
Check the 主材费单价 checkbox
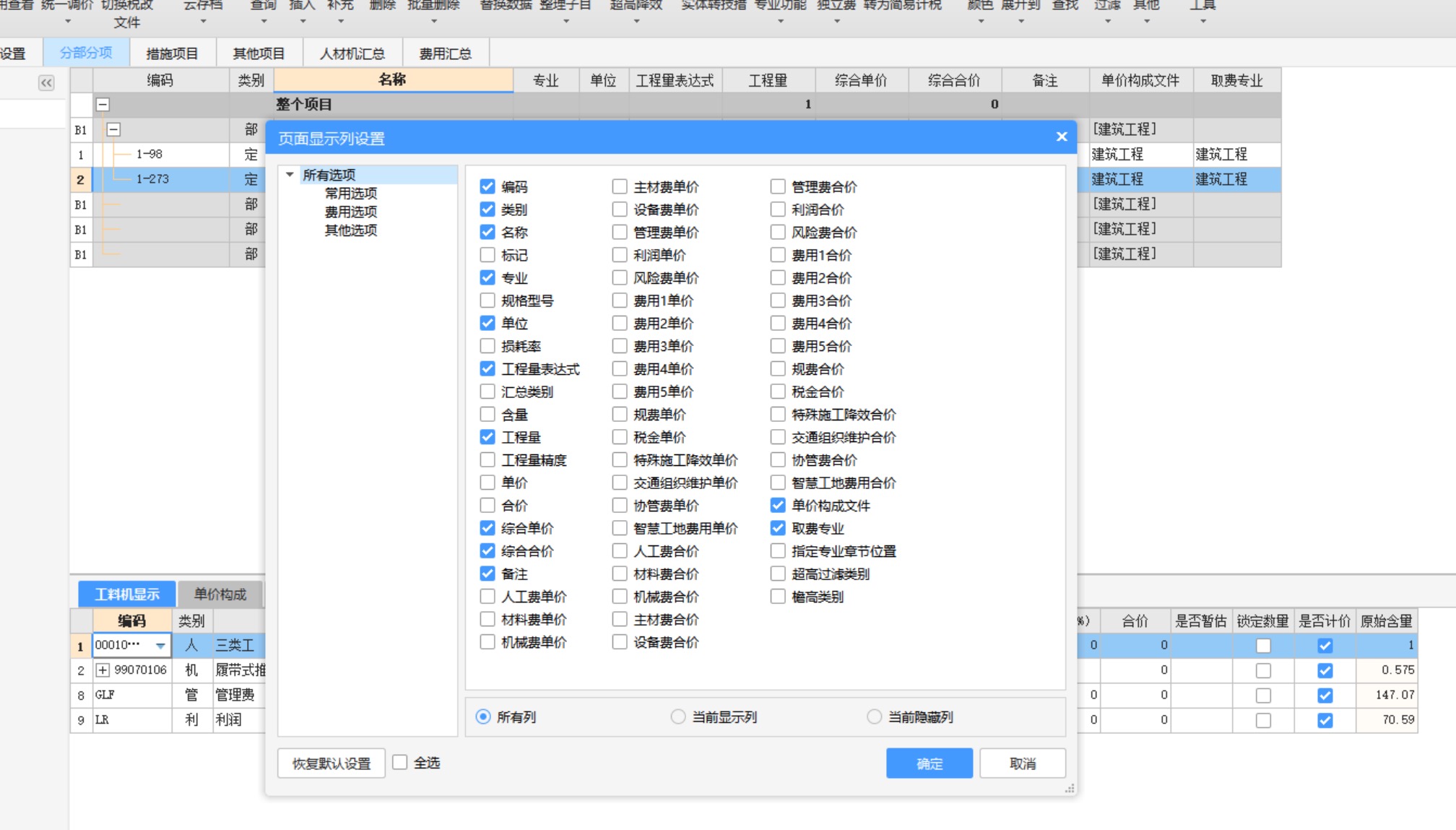pos(620,187)
